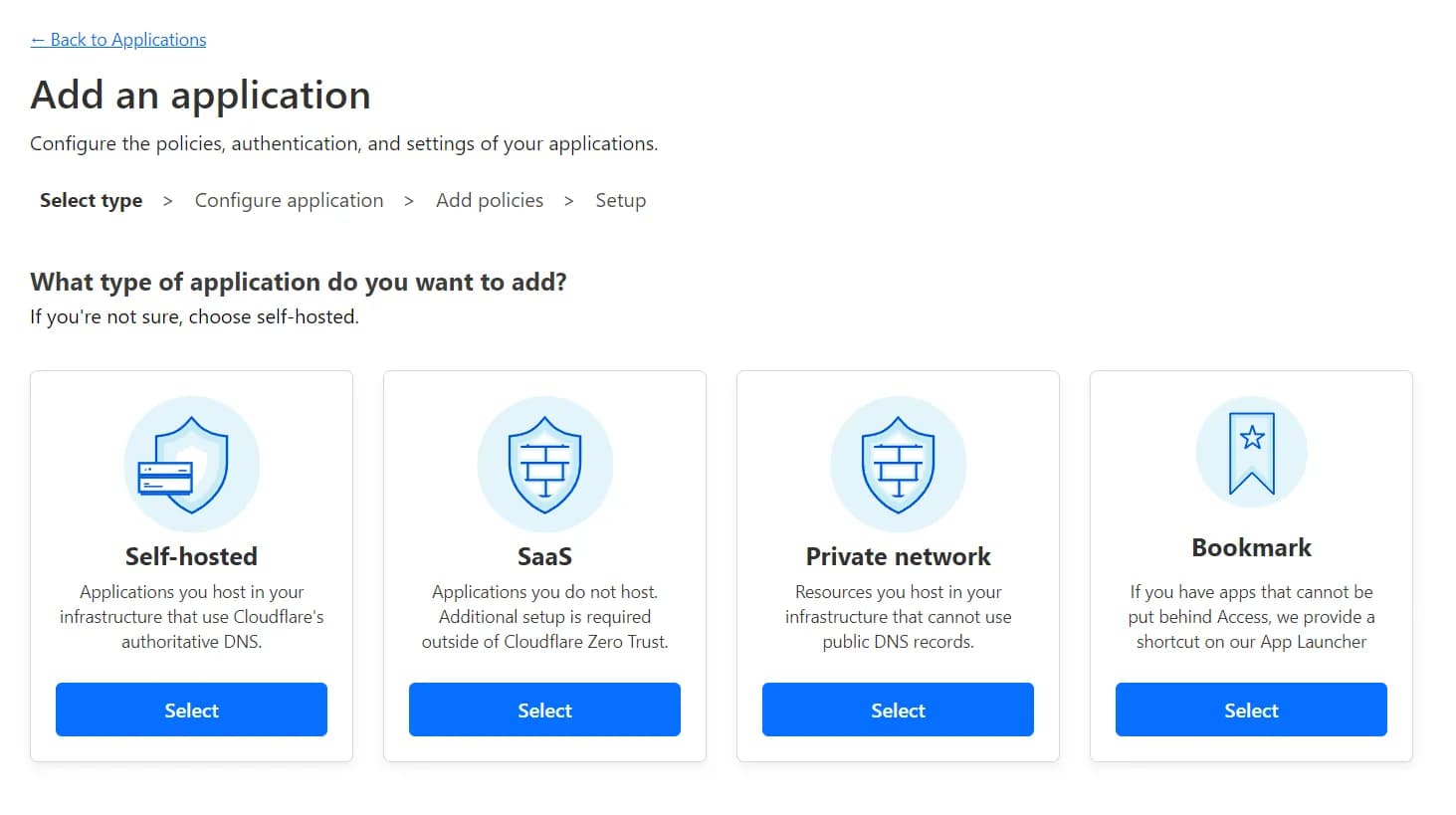Click the Bookmark card

click(x=1251, y=567)
